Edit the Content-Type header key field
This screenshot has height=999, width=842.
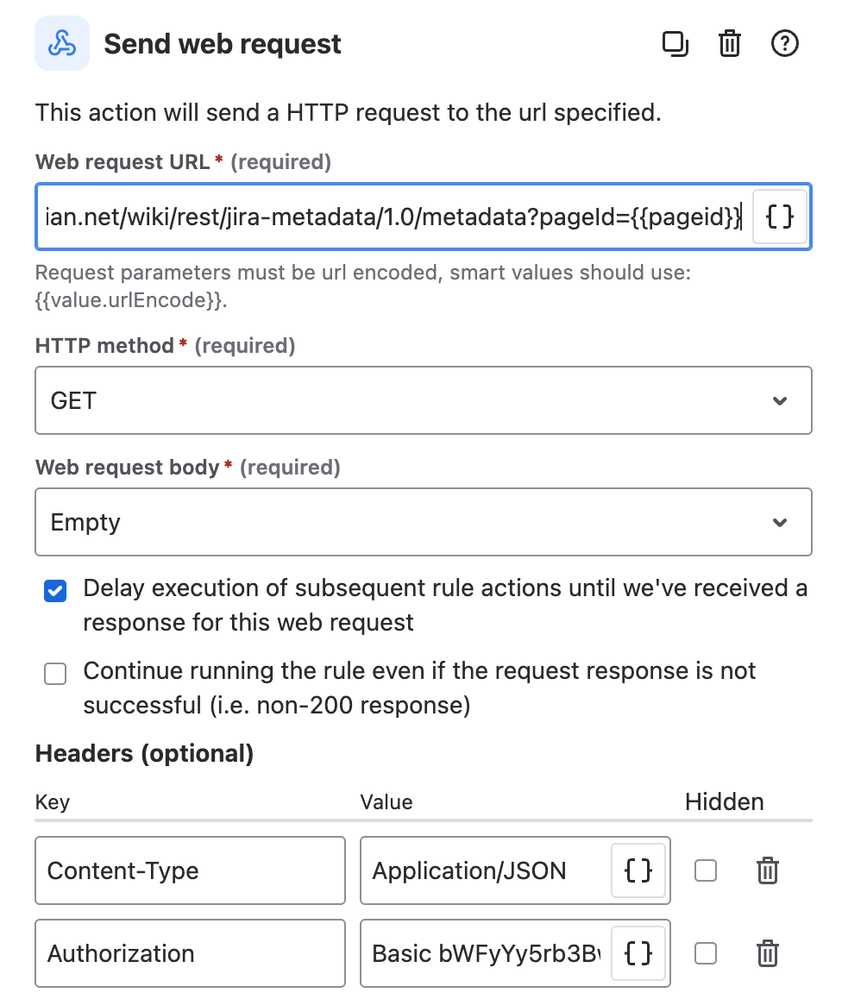click(190, 870)
